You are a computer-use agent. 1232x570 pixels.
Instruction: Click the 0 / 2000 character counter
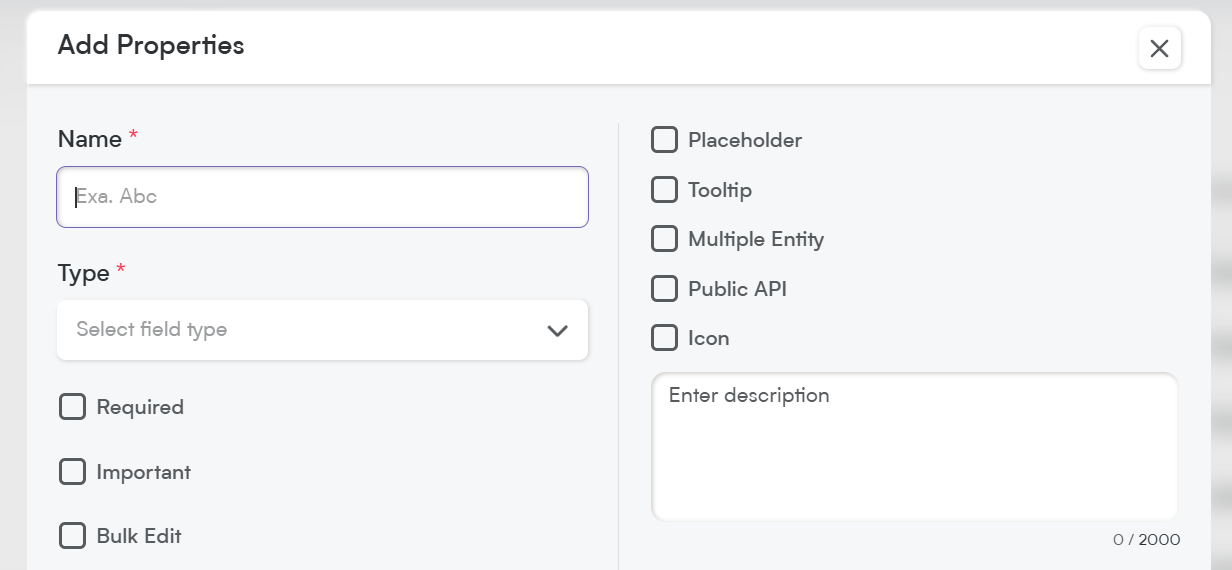tap(1146, 540)
